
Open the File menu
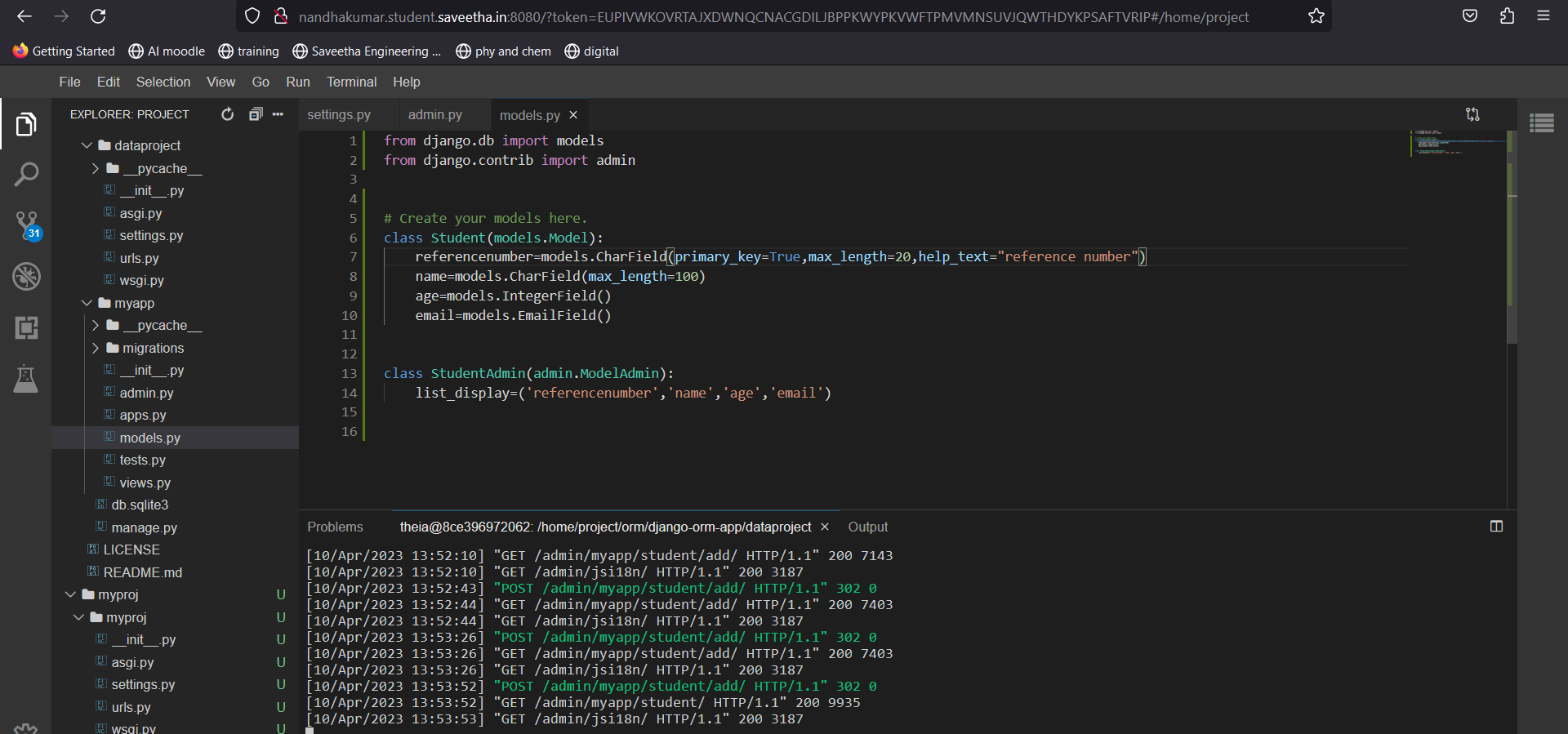(x=69, y=82)
